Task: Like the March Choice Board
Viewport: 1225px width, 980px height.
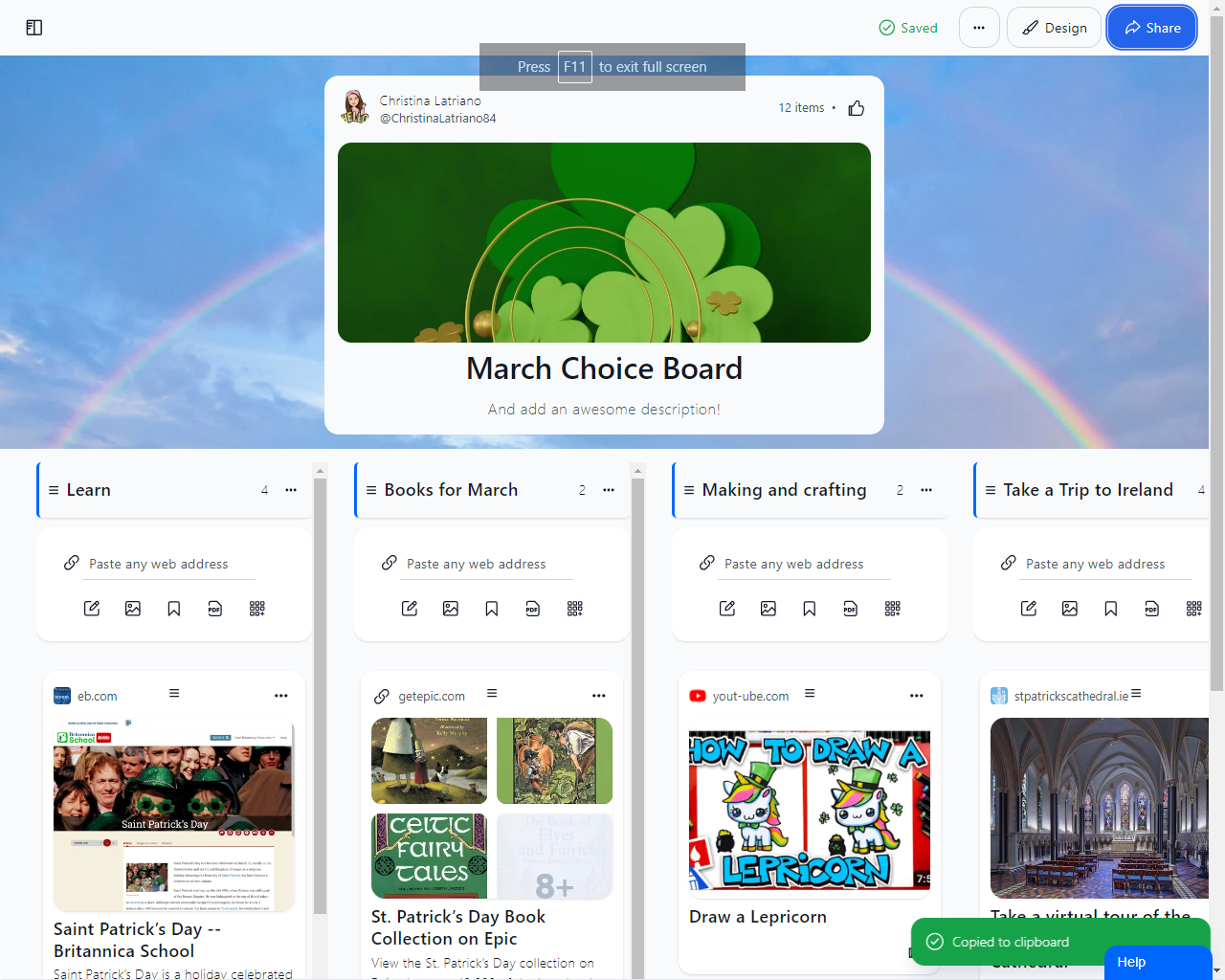Action: click(x=857, y=108)
